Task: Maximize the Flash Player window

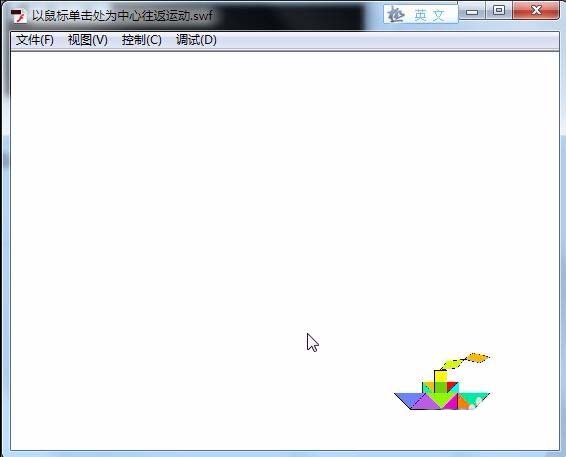Action: (499, 10)
